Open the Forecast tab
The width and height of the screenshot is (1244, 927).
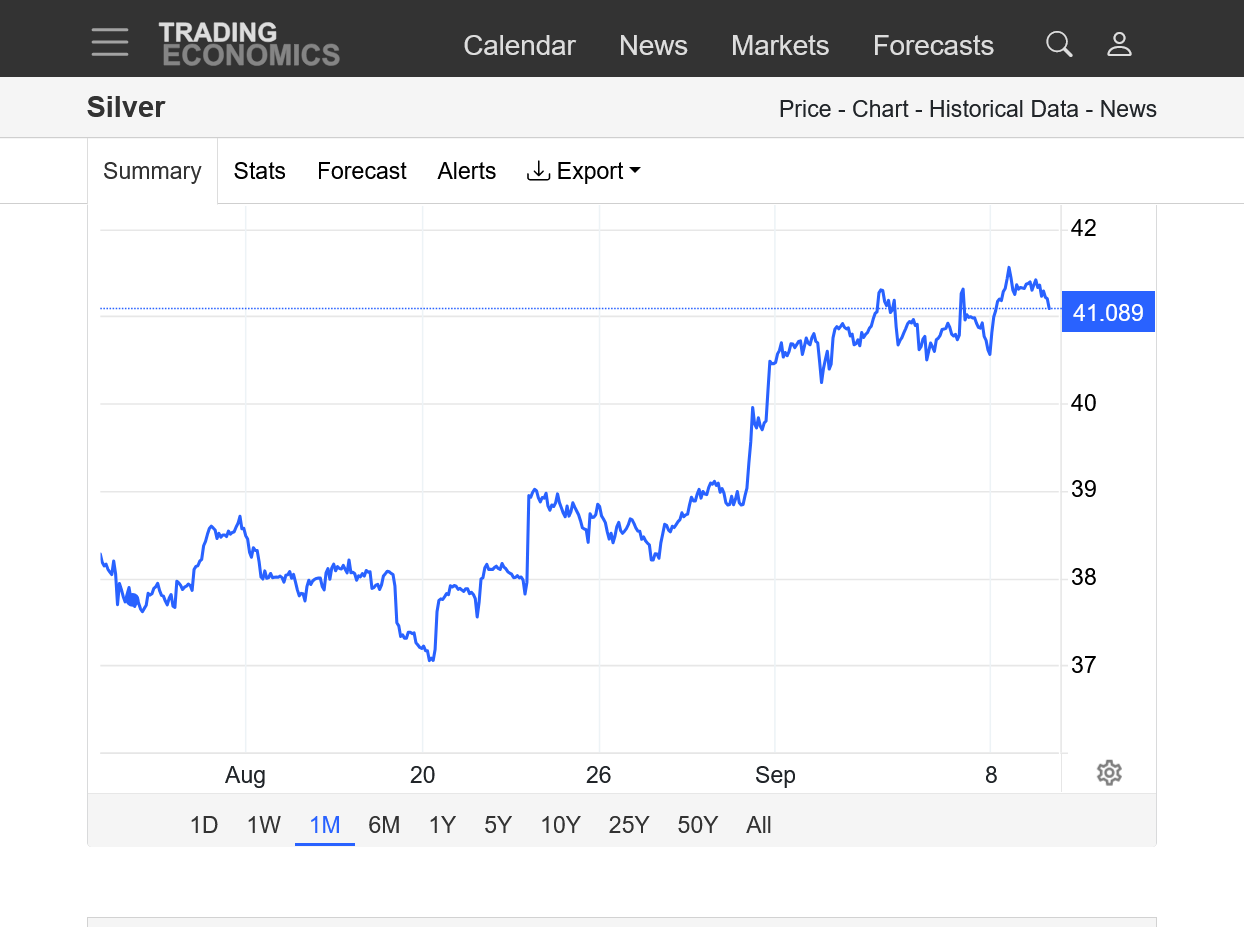pyautogui.click(x=362, y=171)
